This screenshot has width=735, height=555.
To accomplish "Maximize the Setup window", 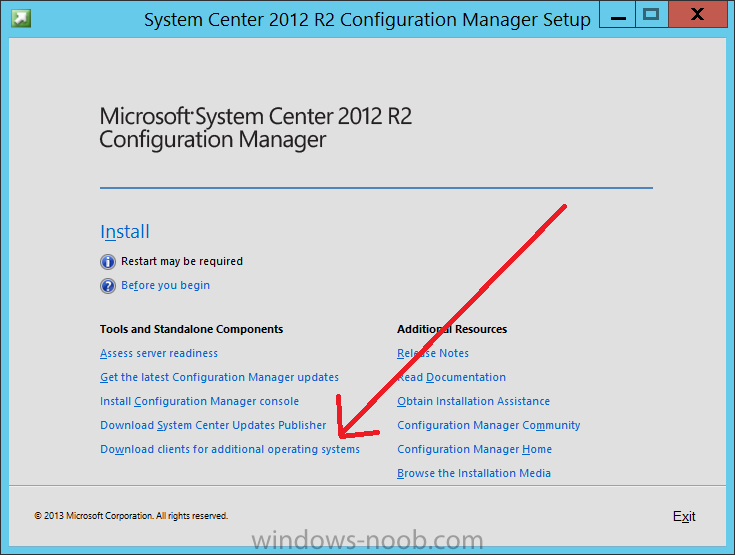I will coord(652,15).
